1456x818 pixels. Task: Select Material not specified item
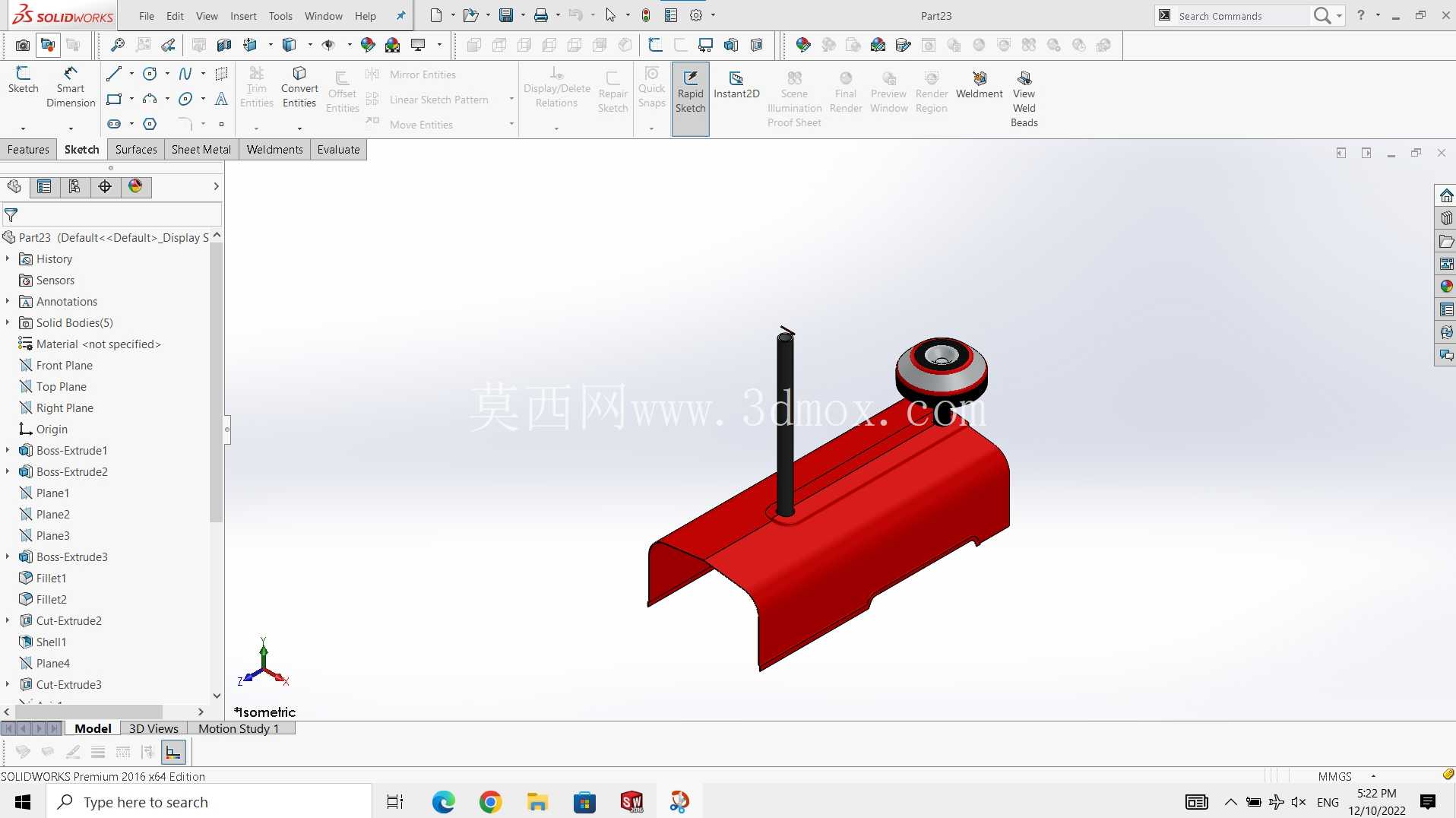tap(98, 344)
